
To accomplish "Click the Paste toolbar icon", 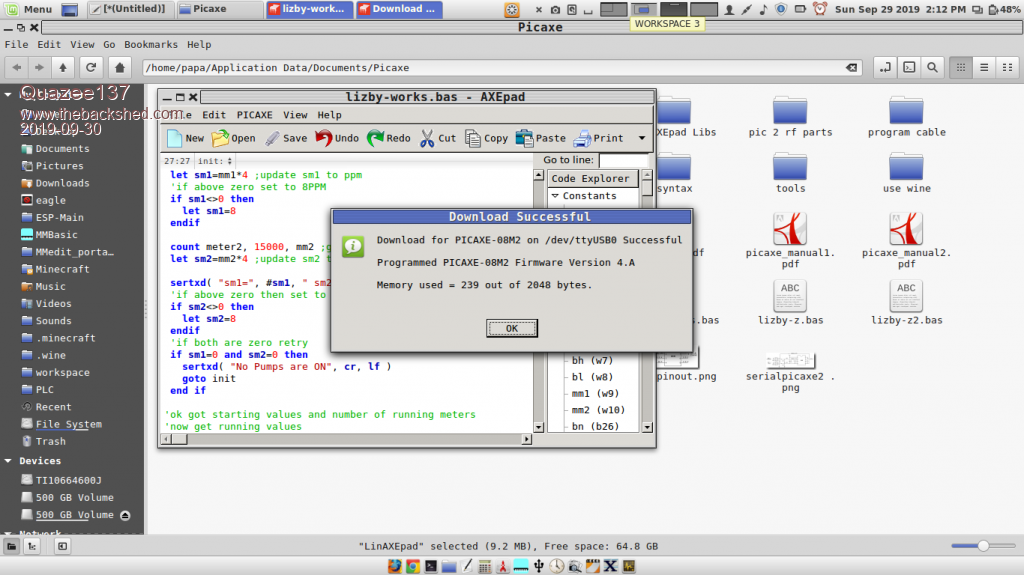I will point(540,138).
